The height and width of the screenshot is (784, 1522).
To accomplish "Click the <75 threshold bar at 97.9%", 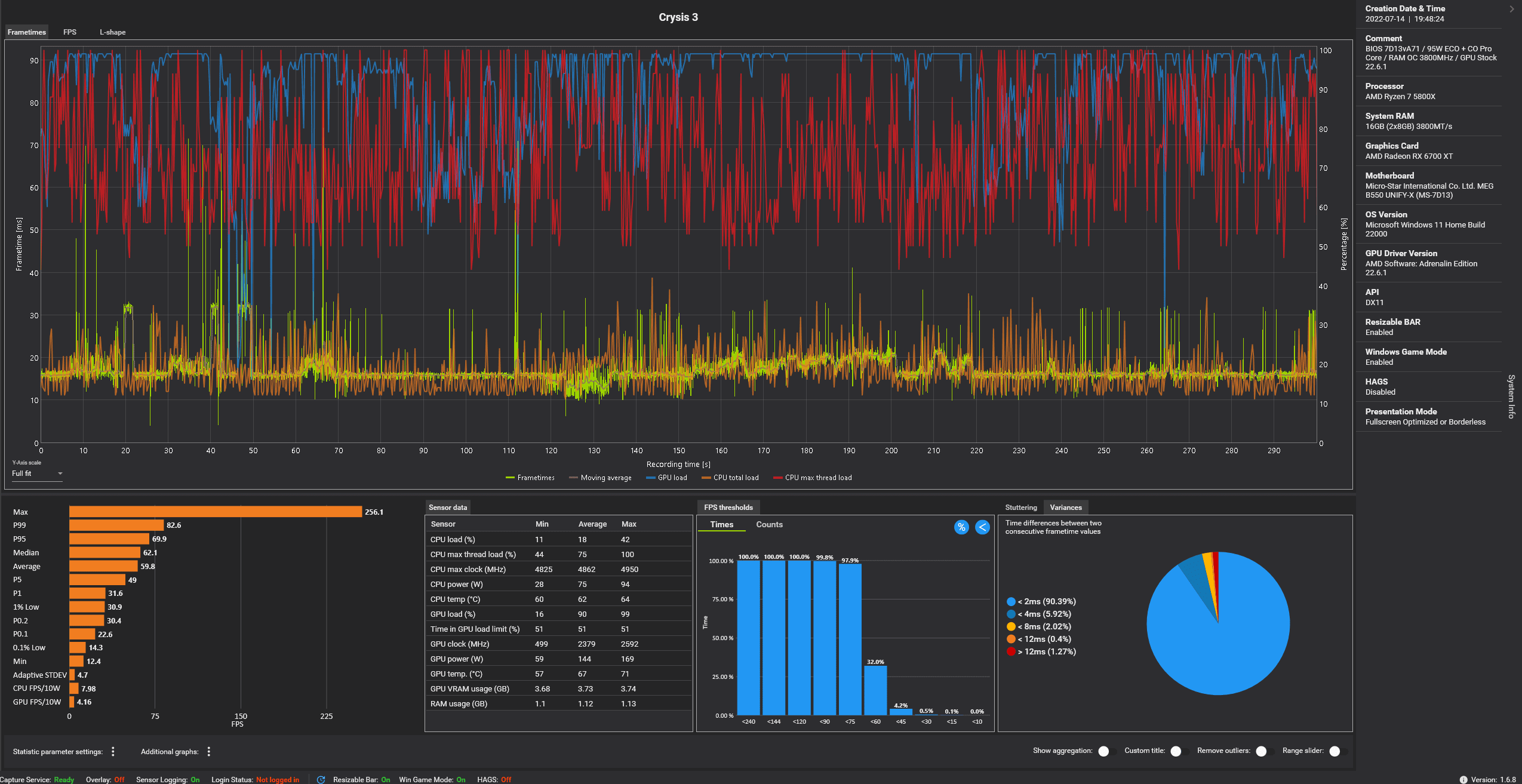I will tap(850, 640).
